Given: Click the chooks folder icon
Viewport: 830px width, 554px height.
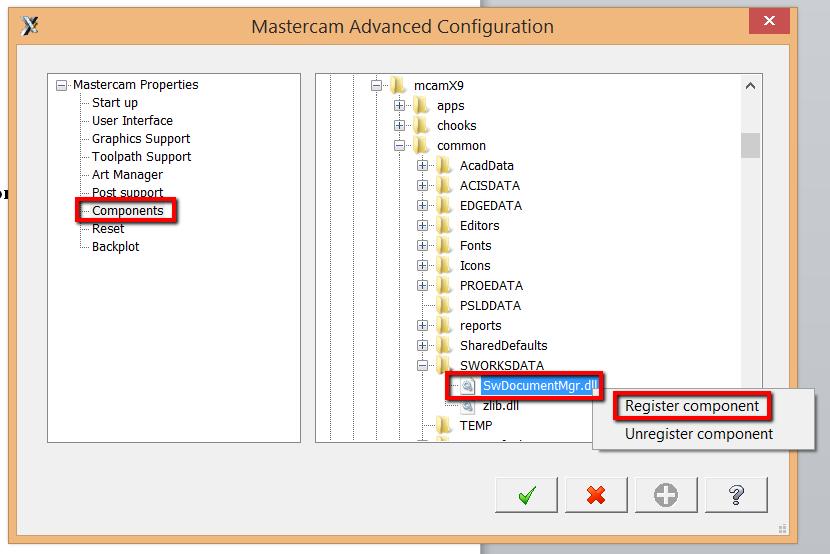Looking at the screenshot, I should (421, 125).
